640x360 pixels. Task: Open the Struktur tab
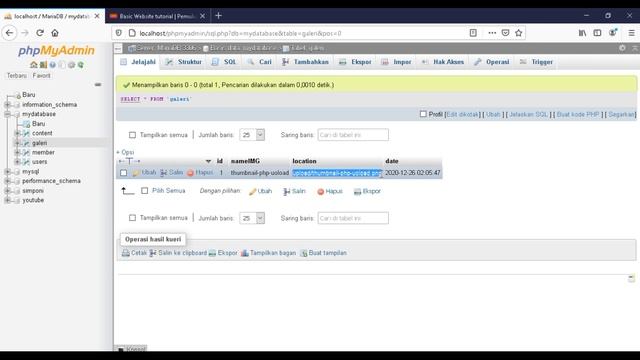(x=184, y=62)
